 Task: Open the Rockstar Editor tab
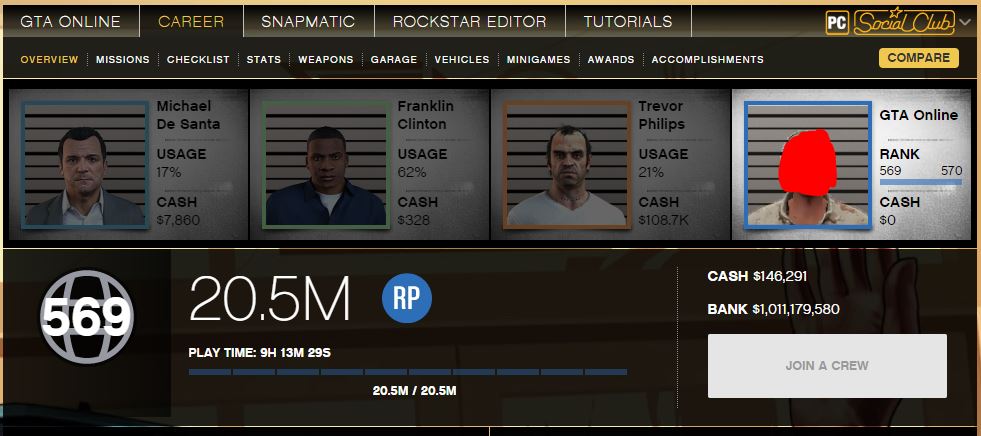[x=469, y=21]
